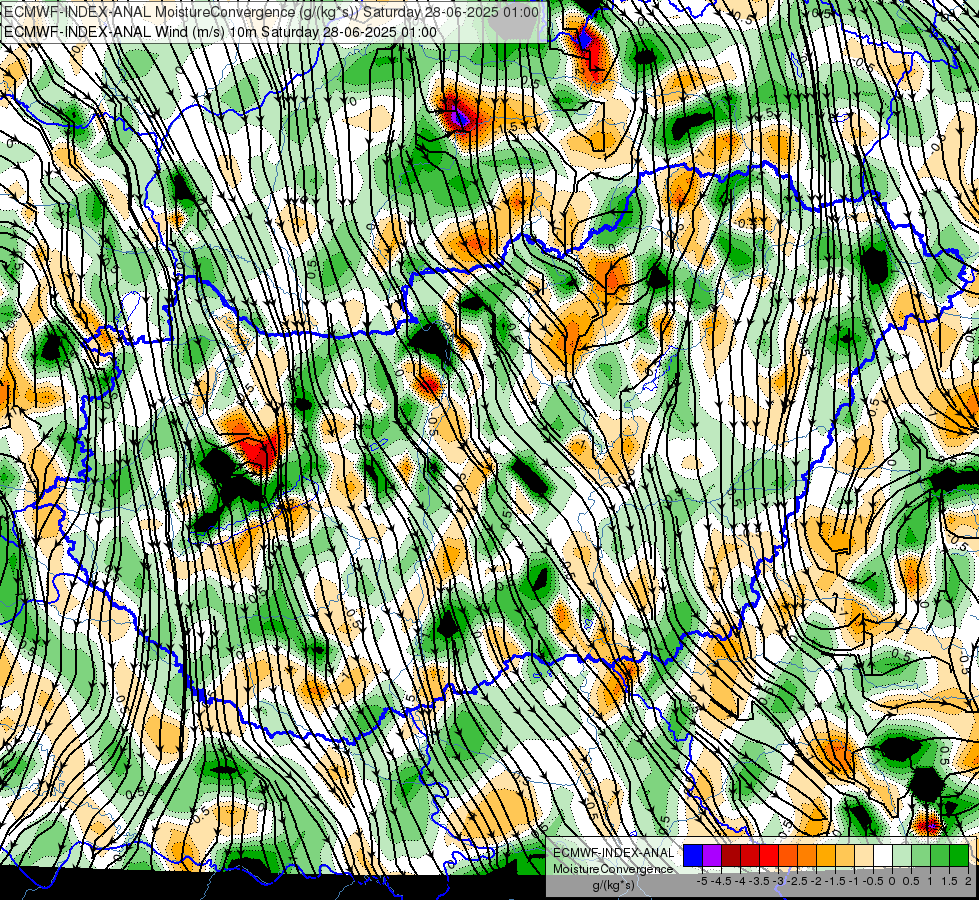Click the g/(kg*s) unit label in legend
979x900 pixels.
pos(613,886)
